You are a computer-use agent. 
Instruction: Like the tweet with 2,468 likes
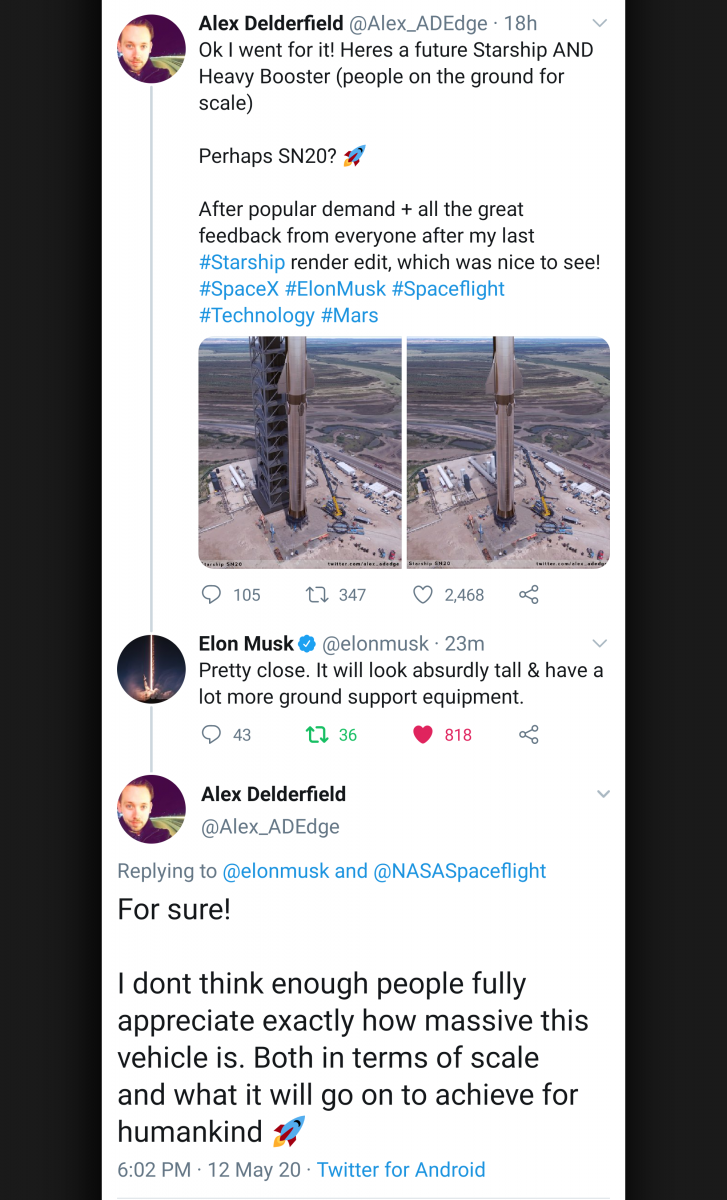tap(423, 595)
